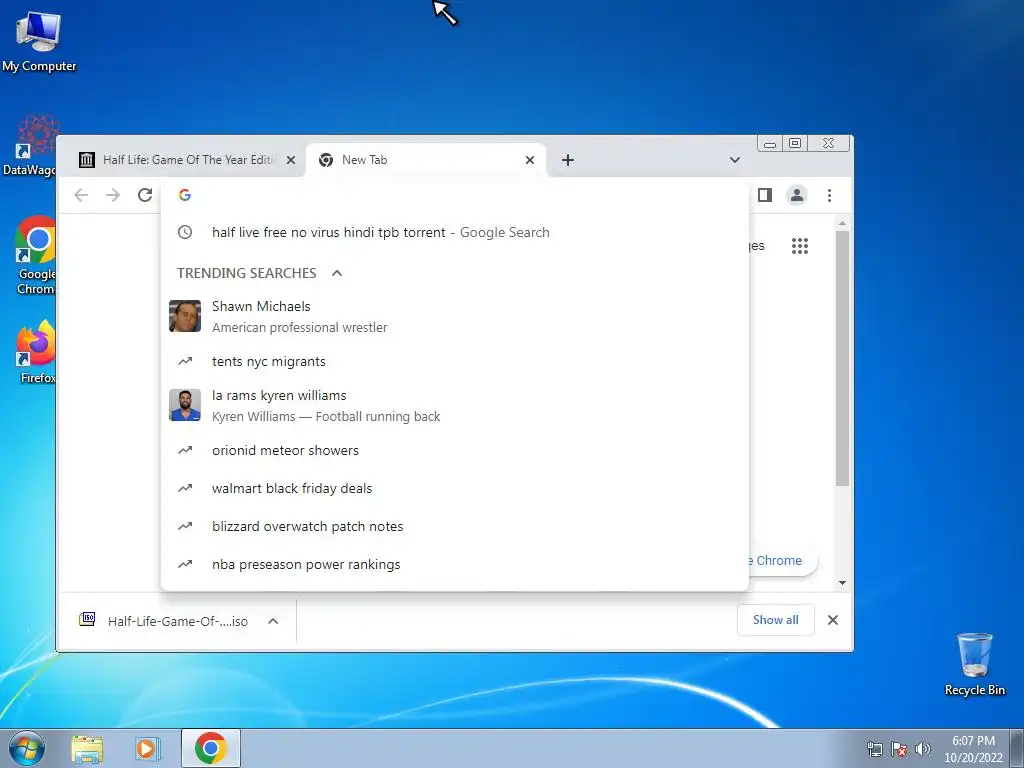Collapse the Trending Searches section

click(x=337, y=273)
